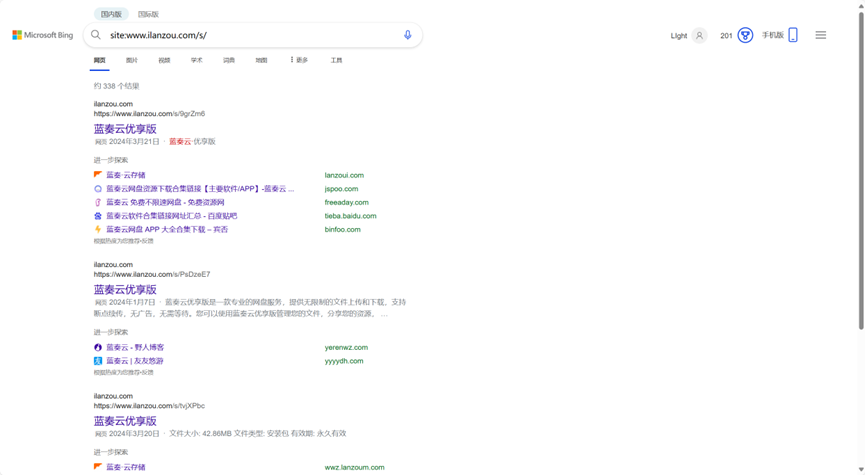Open the rewards trophy icon
Screen dimensions: 865x475
click(x=745, y=35)
